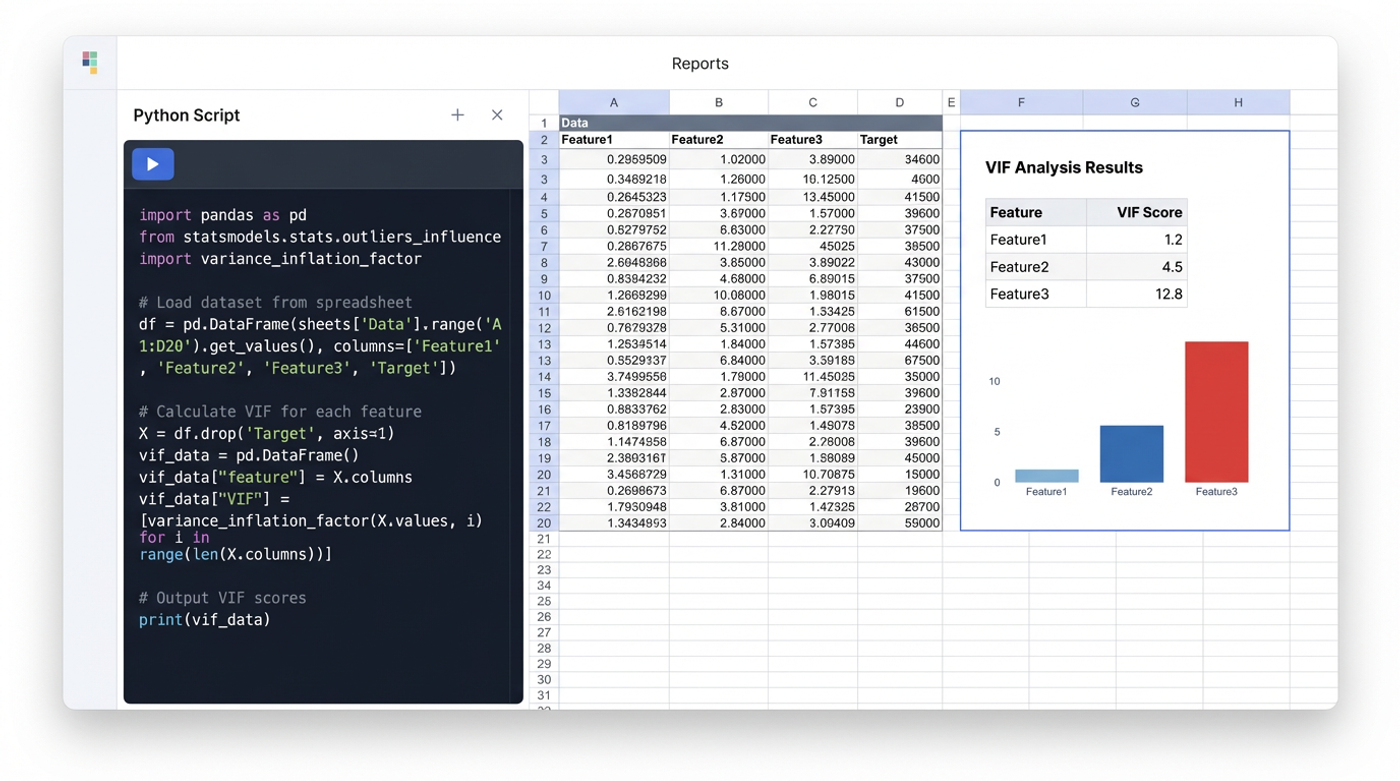Select the cell with value 11.45025
Viewport: 1400px width, 781px height.
pyautogui.click(x=813, y=377)
